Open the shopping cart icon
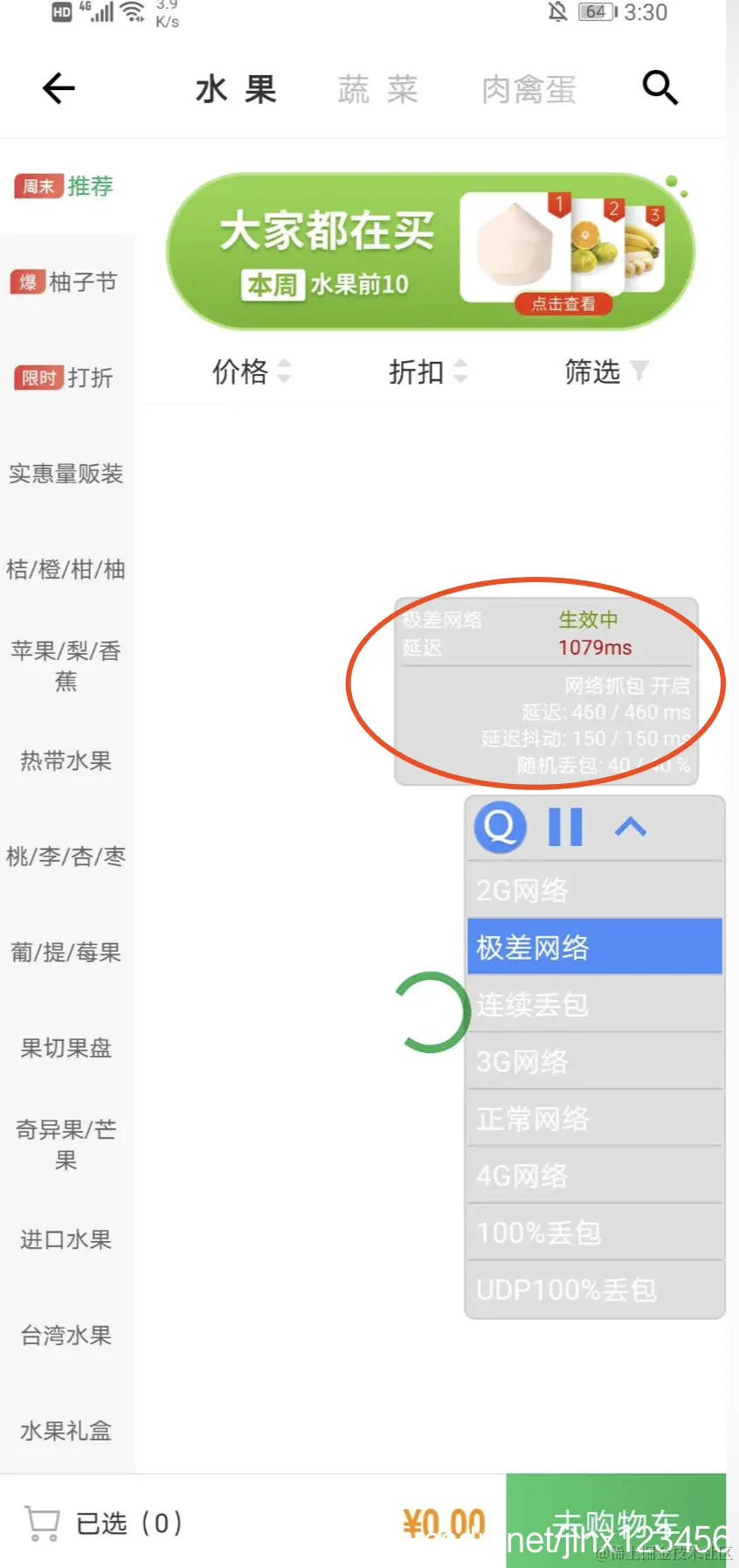 41,1523
